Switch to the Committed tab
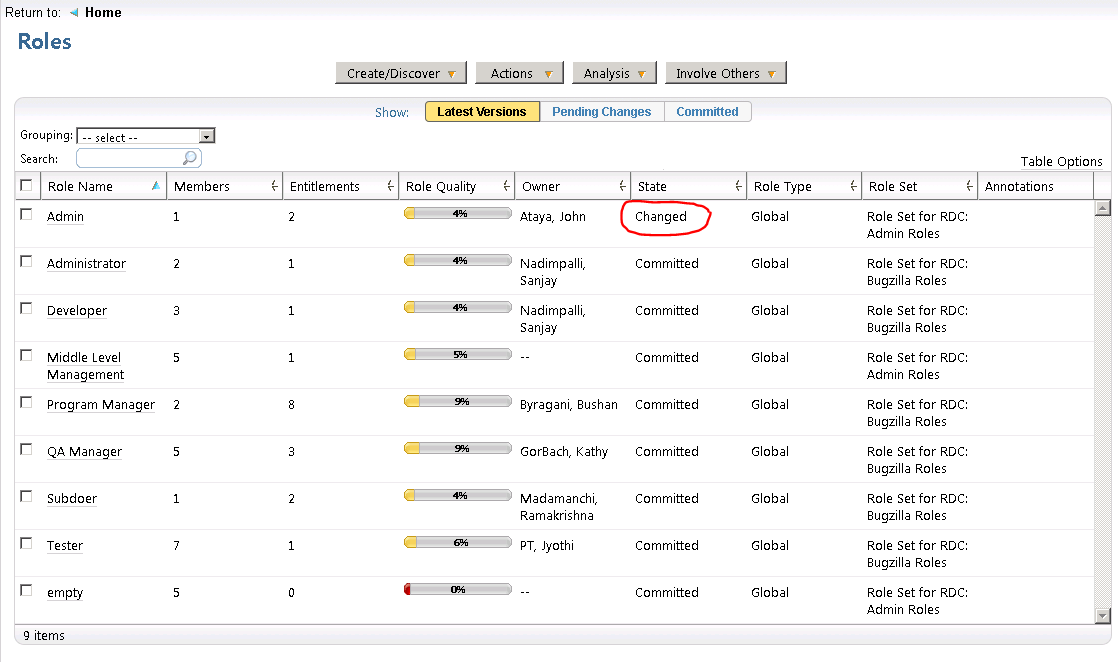1118x662 pixels. pyautogui.click(x=707, y=112)
